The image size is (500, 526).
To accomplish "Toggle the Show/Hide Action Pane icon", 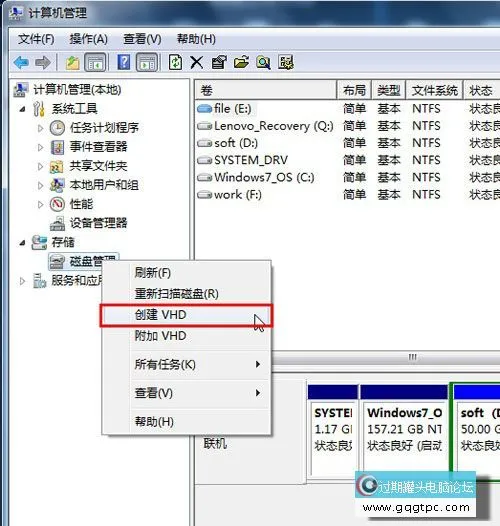I will [x=147, y=62].
